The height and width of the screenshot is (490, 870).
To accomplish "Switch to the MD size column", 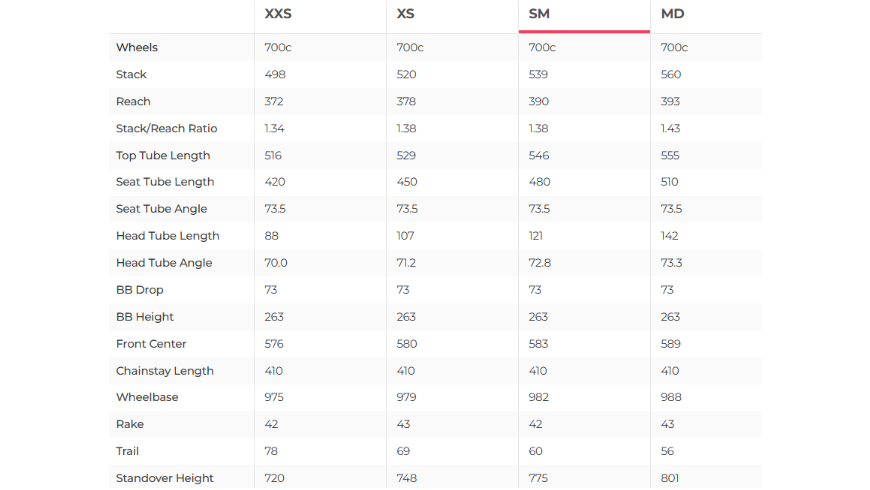I will pyautogui.click(x=671, y=14).
